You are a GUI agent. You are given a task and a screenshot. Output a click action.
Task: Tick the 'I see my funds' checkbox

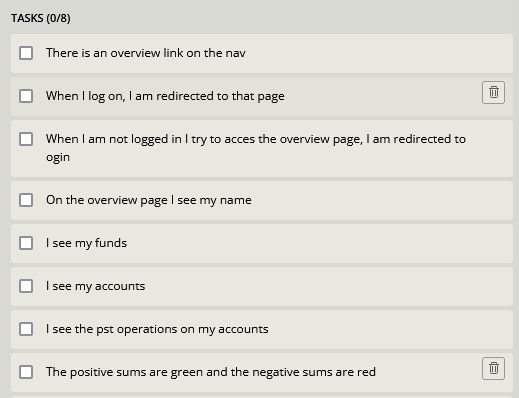click(x=26, y=243)
